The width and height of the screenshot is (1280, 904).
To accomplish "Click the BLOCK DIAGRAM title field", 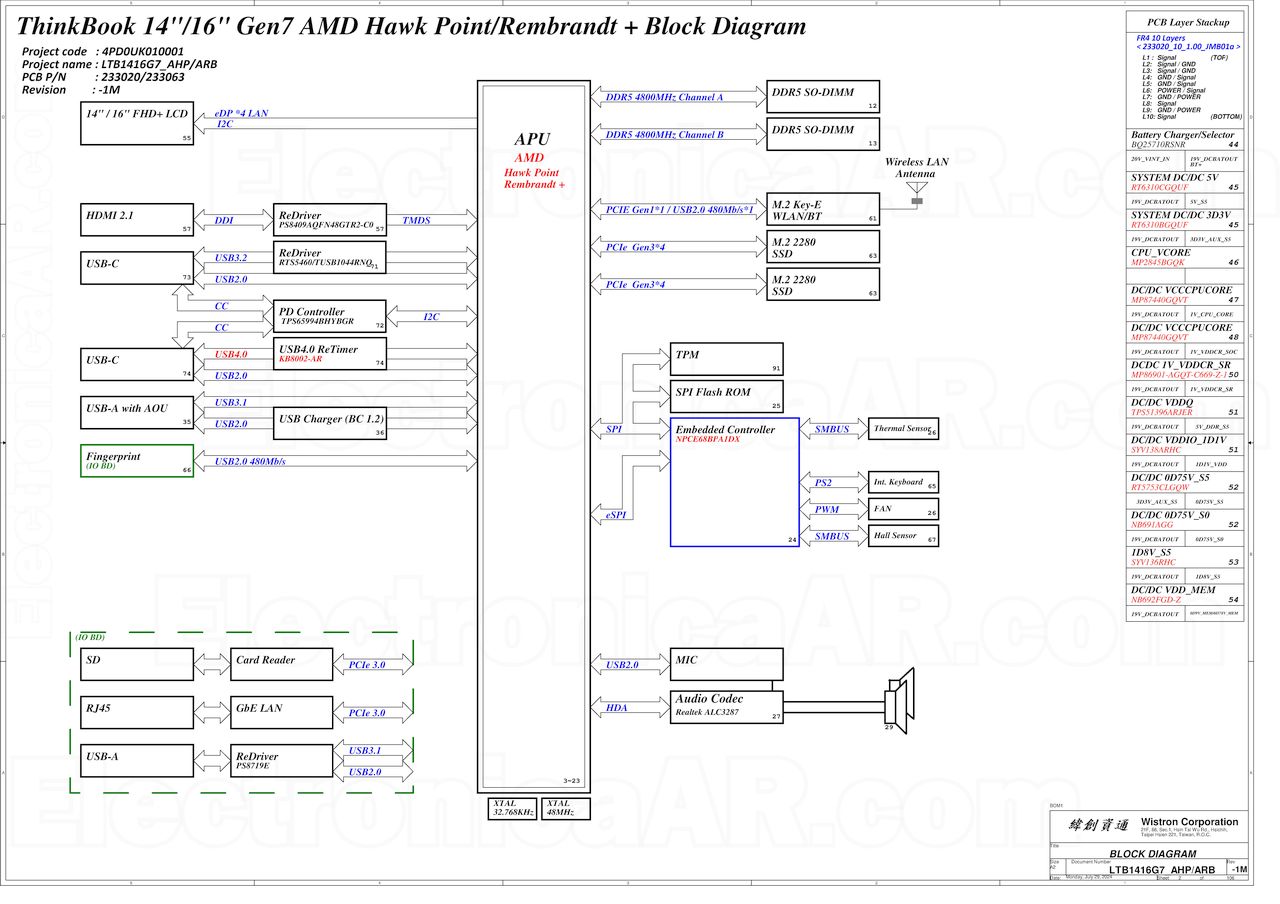I will [x=1153, y=854].
